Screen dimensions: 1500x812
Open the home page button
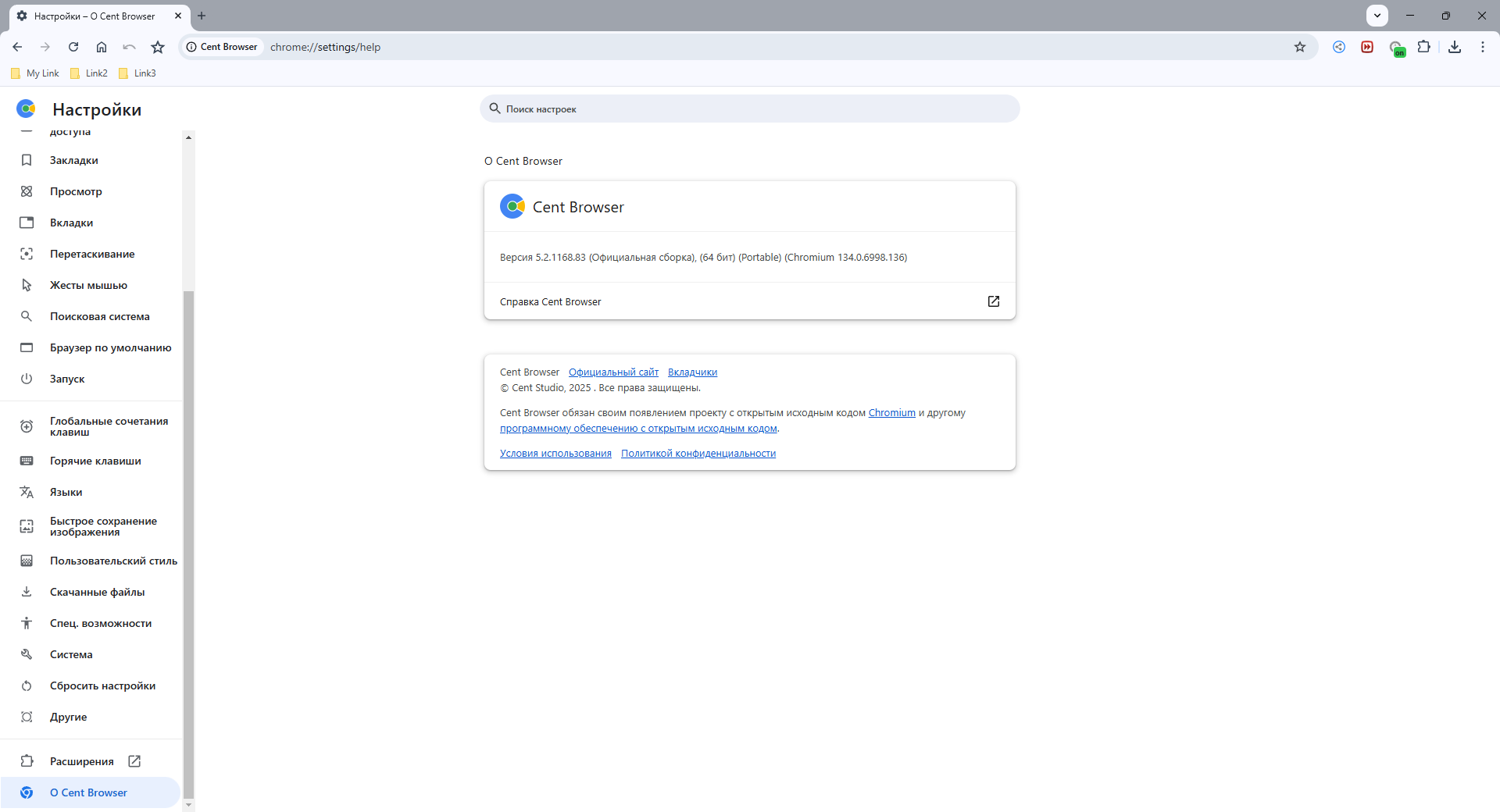click(102, 47)
